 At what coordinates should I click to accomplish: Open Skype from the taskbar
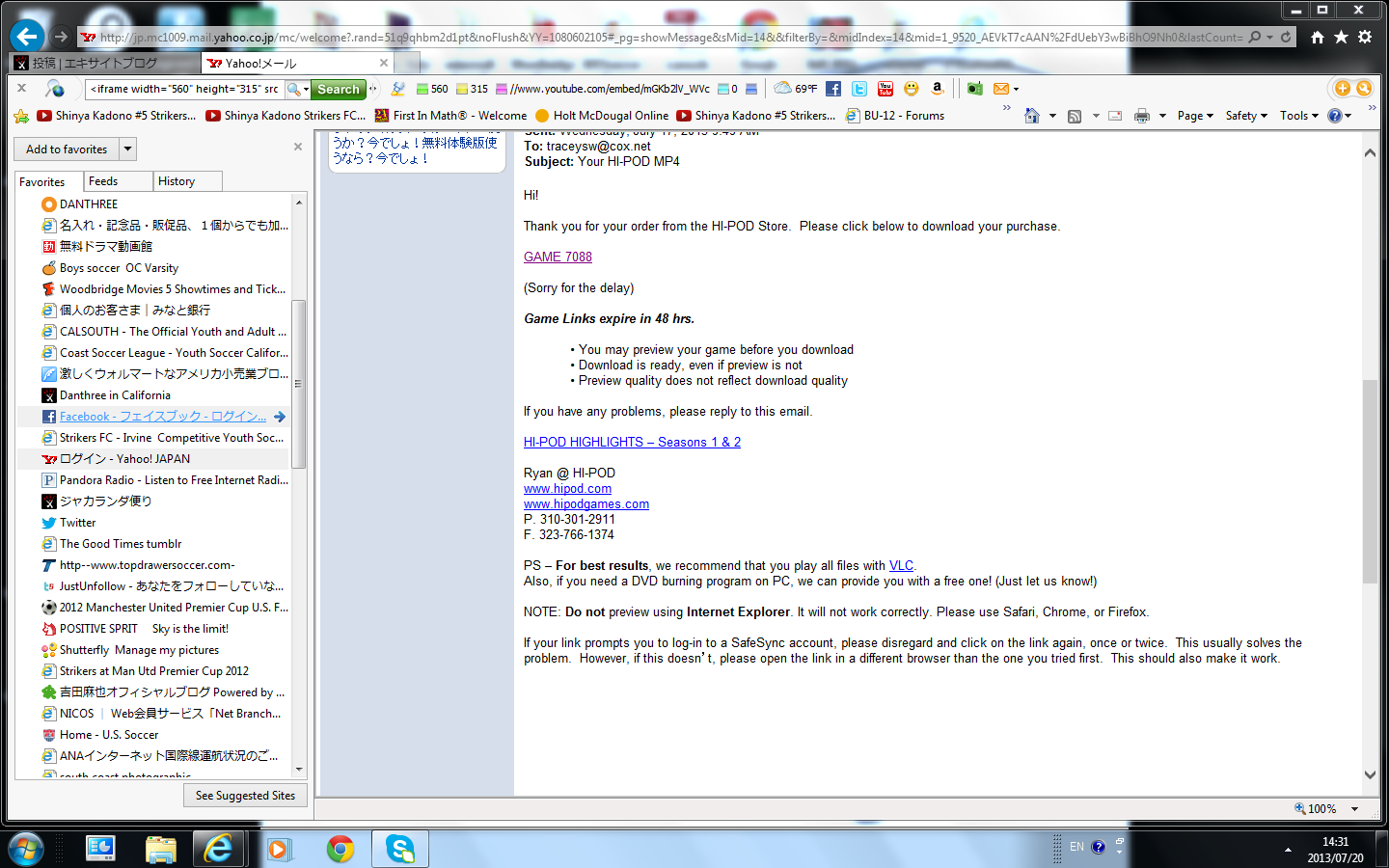pos(400,849)
